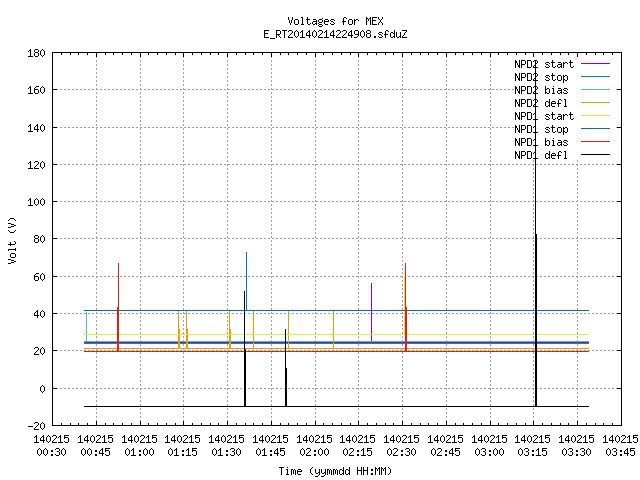Screen dimensions: 640x480
Task: Click the x-axis tick label 140215 02:45
Action: point(445,446)
